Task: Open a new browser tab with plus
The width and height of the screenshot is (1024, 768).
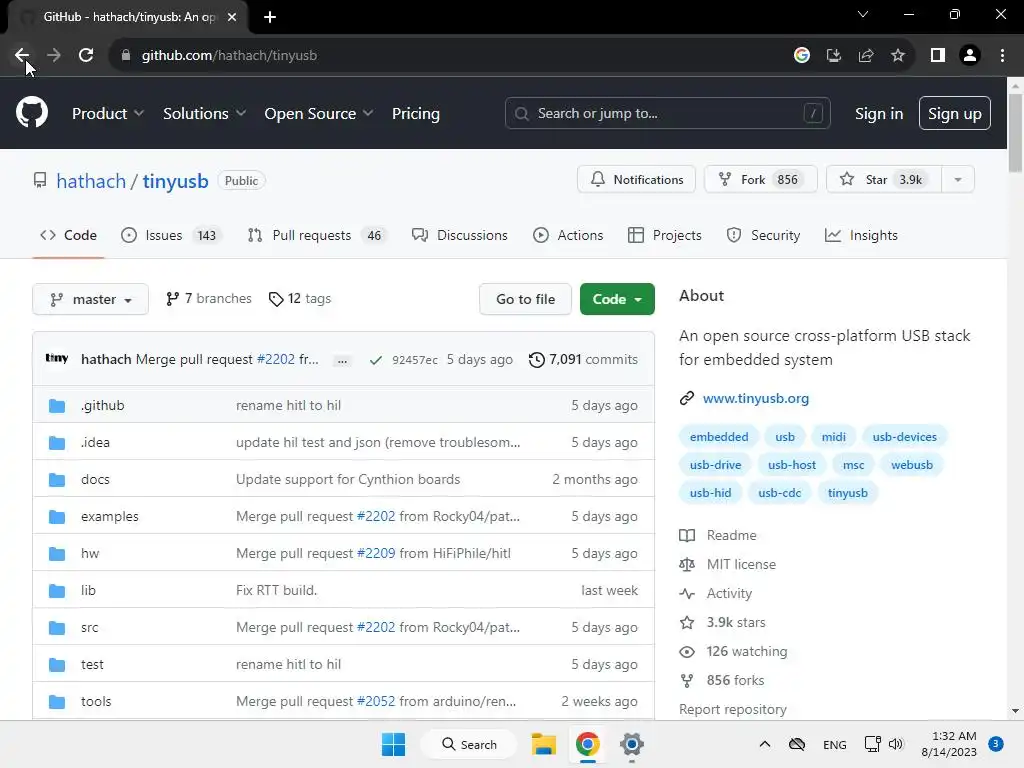Action: [270, 17]
